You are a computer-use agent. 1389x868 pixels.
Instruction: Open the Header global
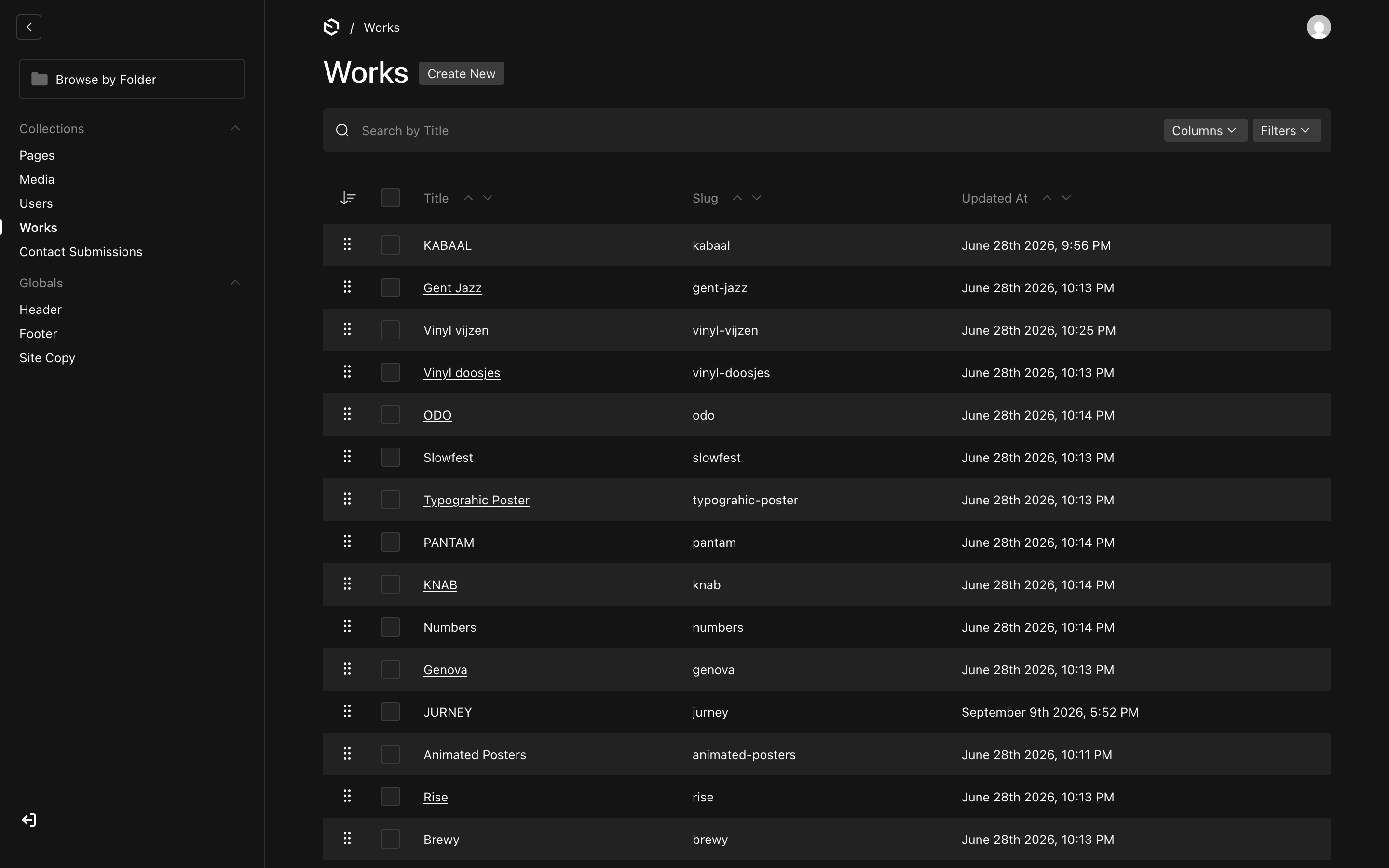40,310
